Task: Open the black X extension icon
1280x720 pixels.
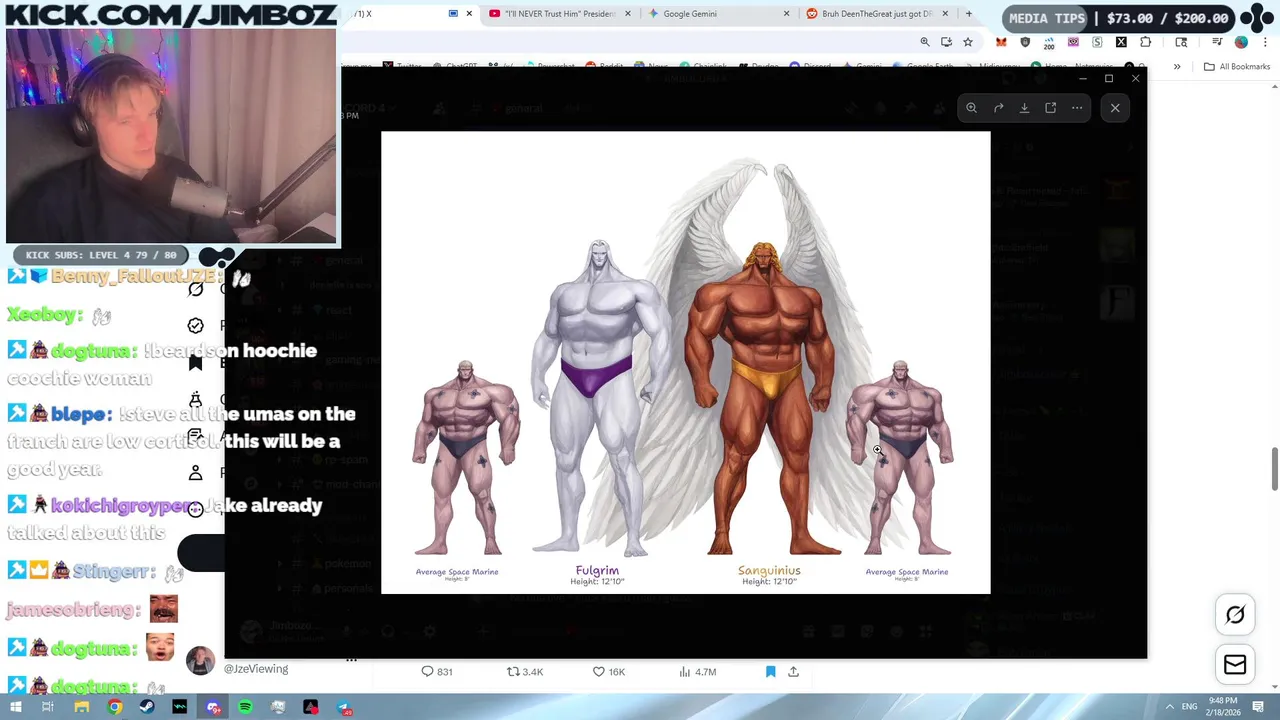Action: pyautogui.click(x=1121, y=42)
